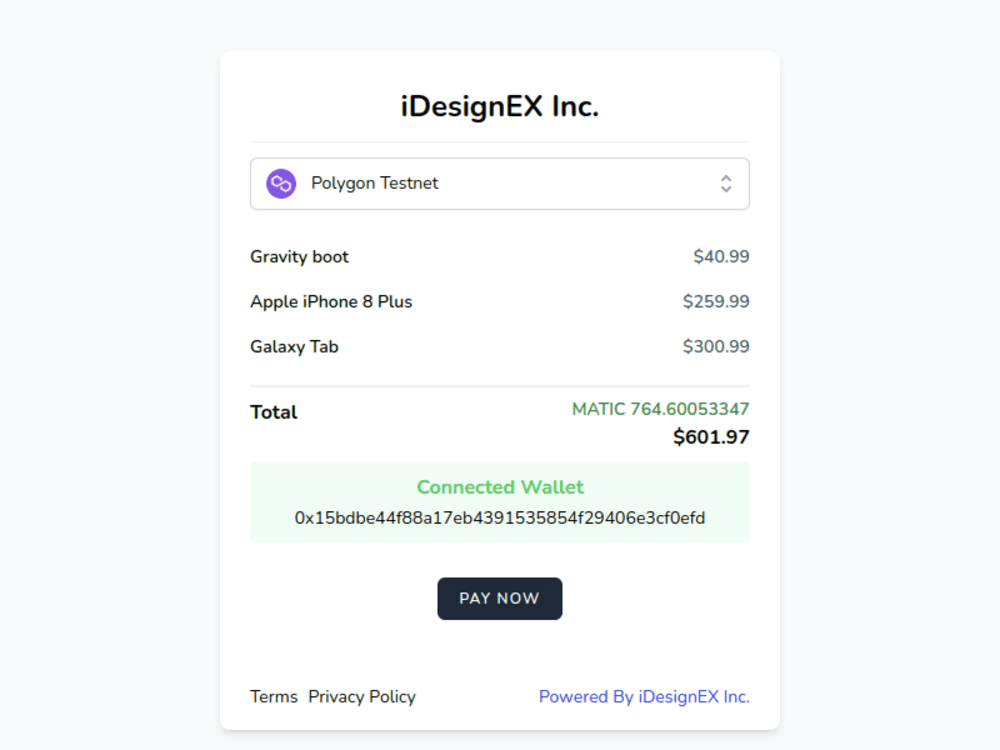Click the Powered By iDesignEX Inc. link

pos(644,696)
